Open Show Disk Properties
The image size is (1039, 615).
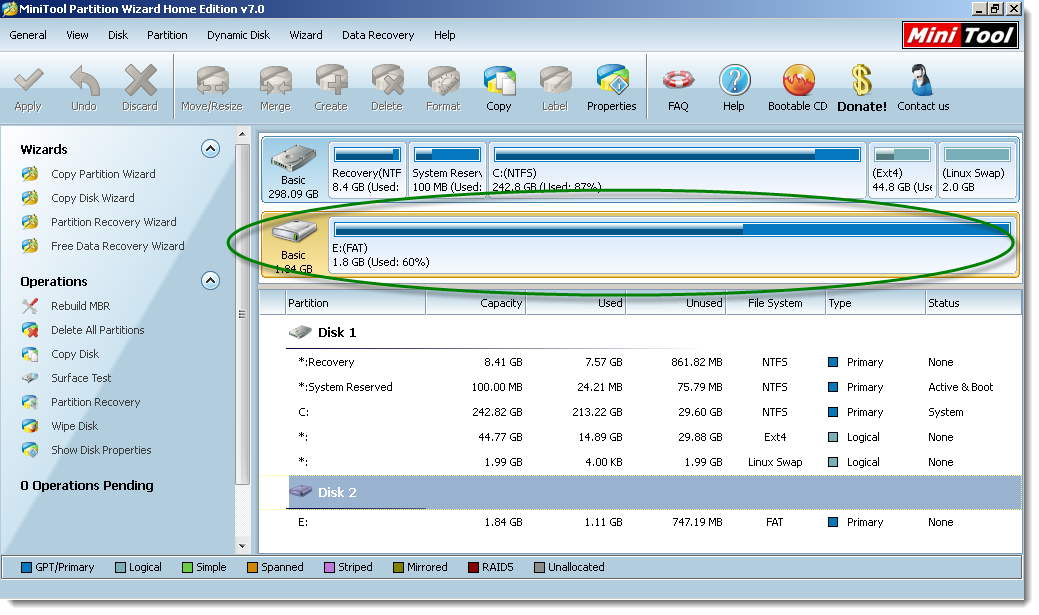pyautogui.click(x=101, y=450)
